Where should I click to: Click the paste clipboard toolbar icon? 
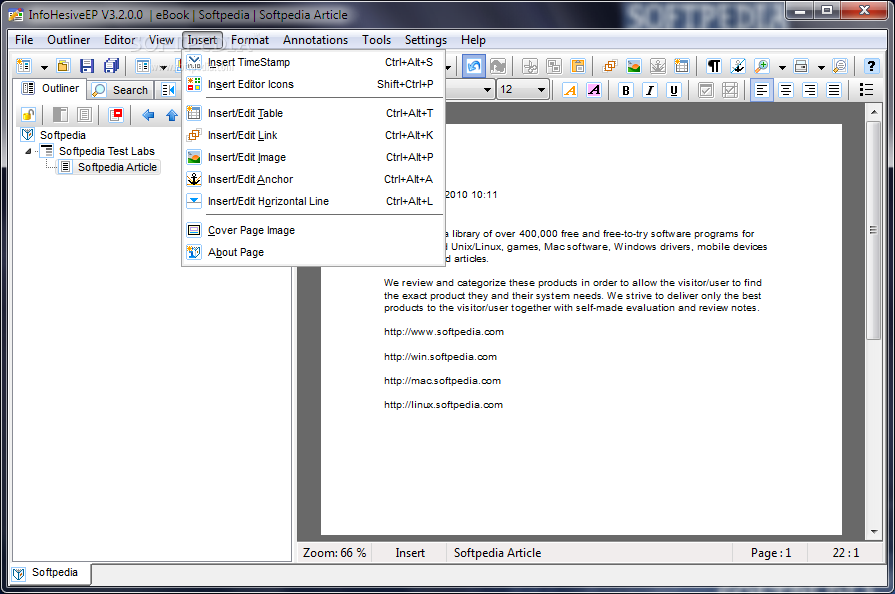(578, 66)
